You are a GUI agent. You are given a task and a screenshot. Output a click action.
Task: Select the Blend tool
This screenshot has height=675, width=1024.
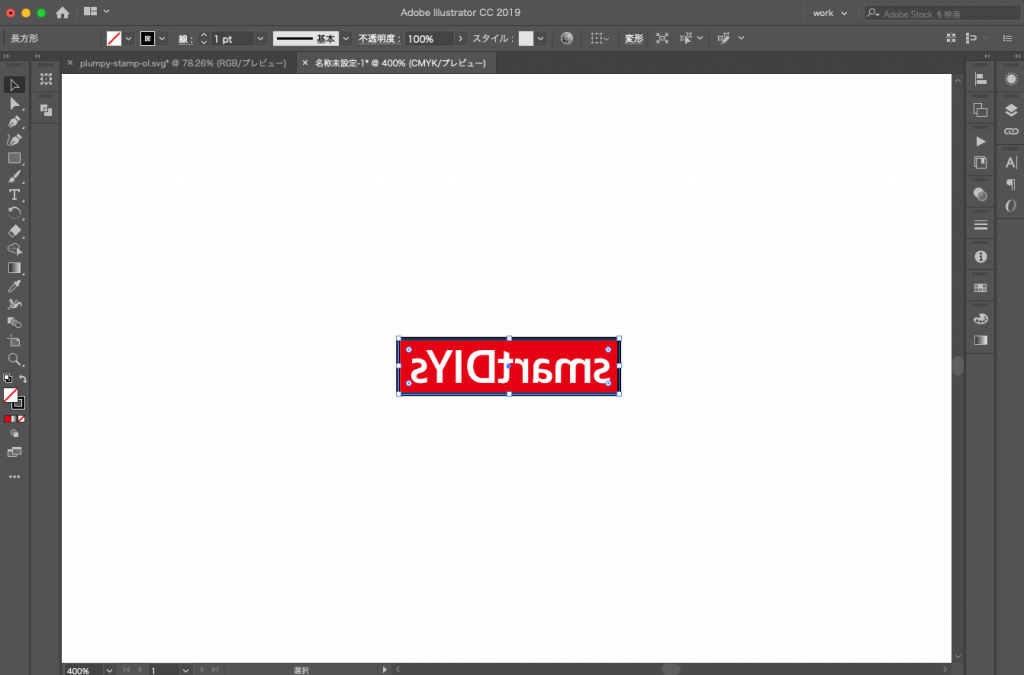pyautogui.click(x=14, y=322)
